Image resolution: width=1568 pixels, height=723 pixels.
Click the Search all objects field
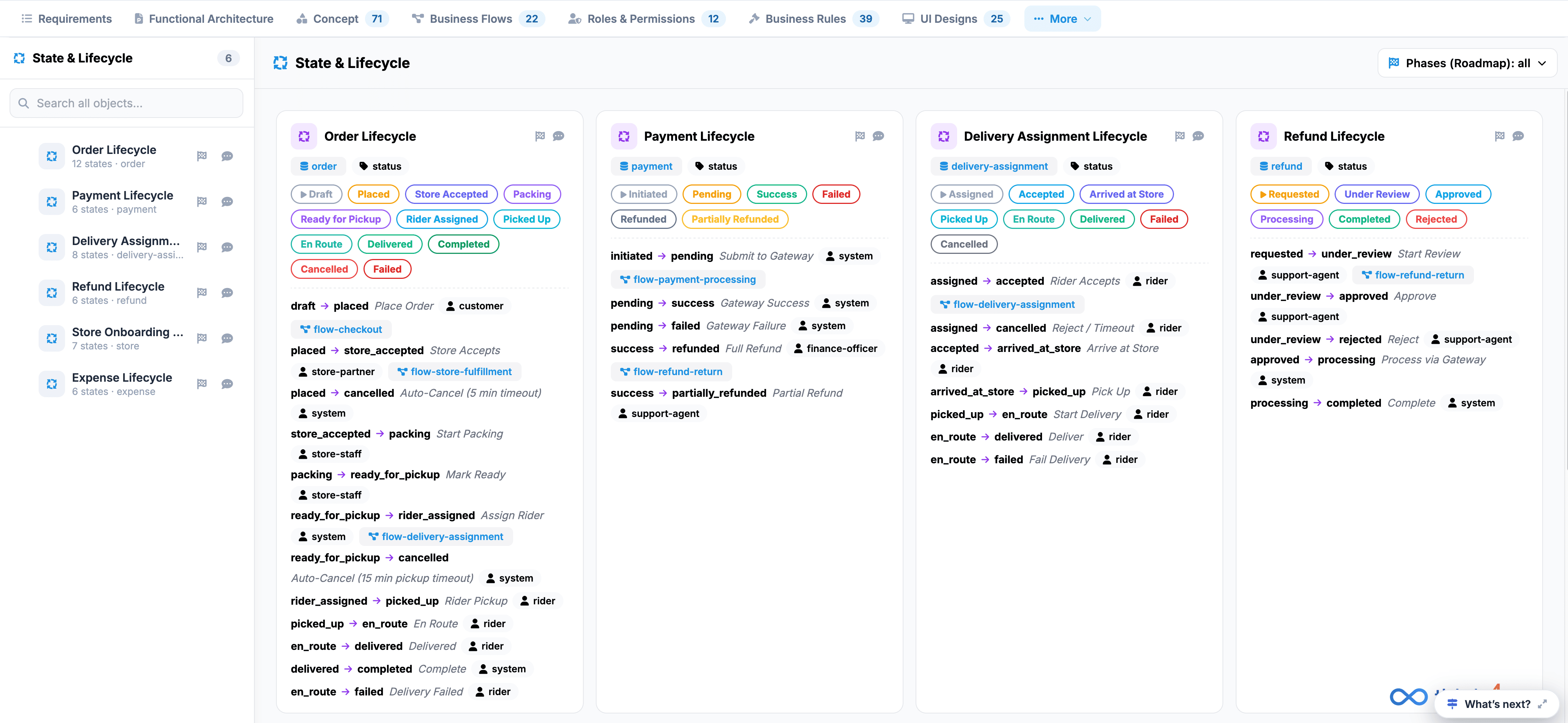point(126,104)
